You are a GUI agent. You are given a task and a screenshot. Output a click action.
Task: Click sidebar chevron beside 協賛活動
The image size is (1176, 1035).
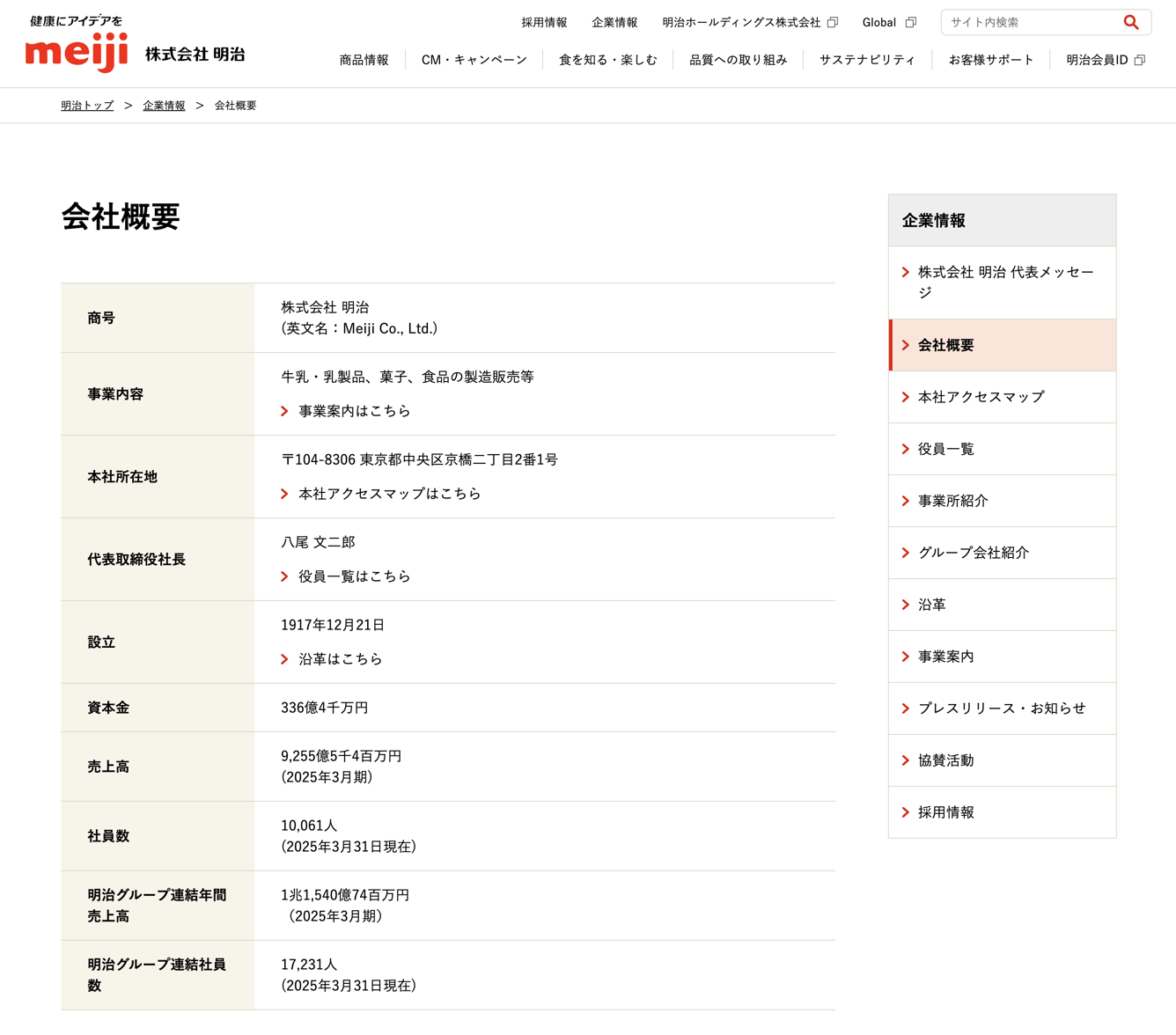click(906, 761)
